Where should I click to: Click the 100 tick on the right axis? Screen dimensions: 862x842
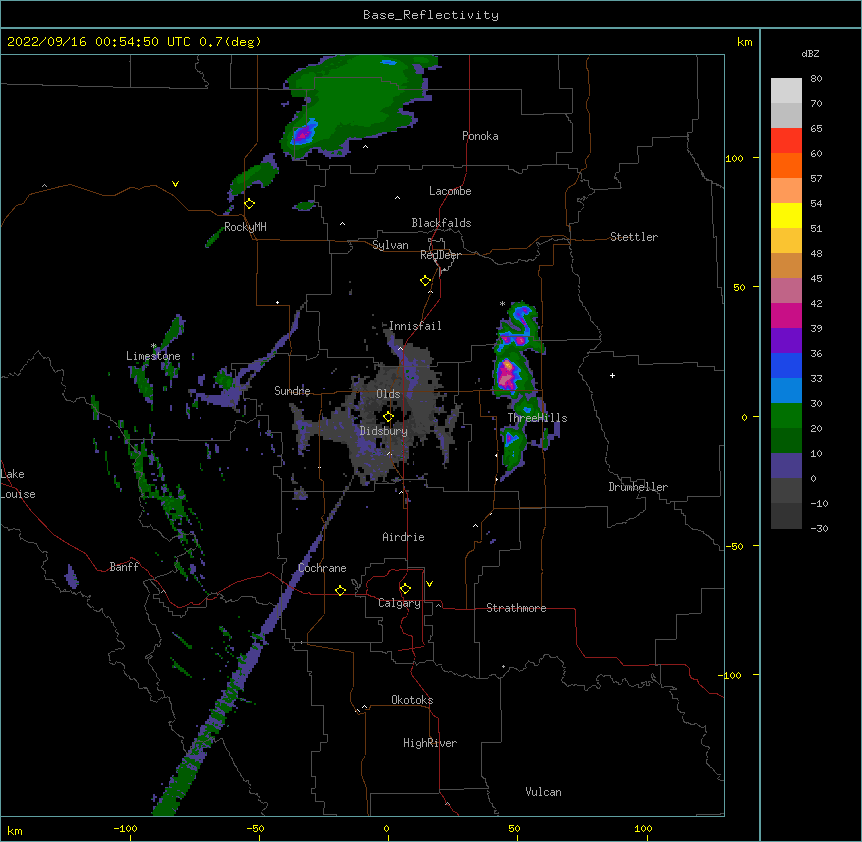734,158
